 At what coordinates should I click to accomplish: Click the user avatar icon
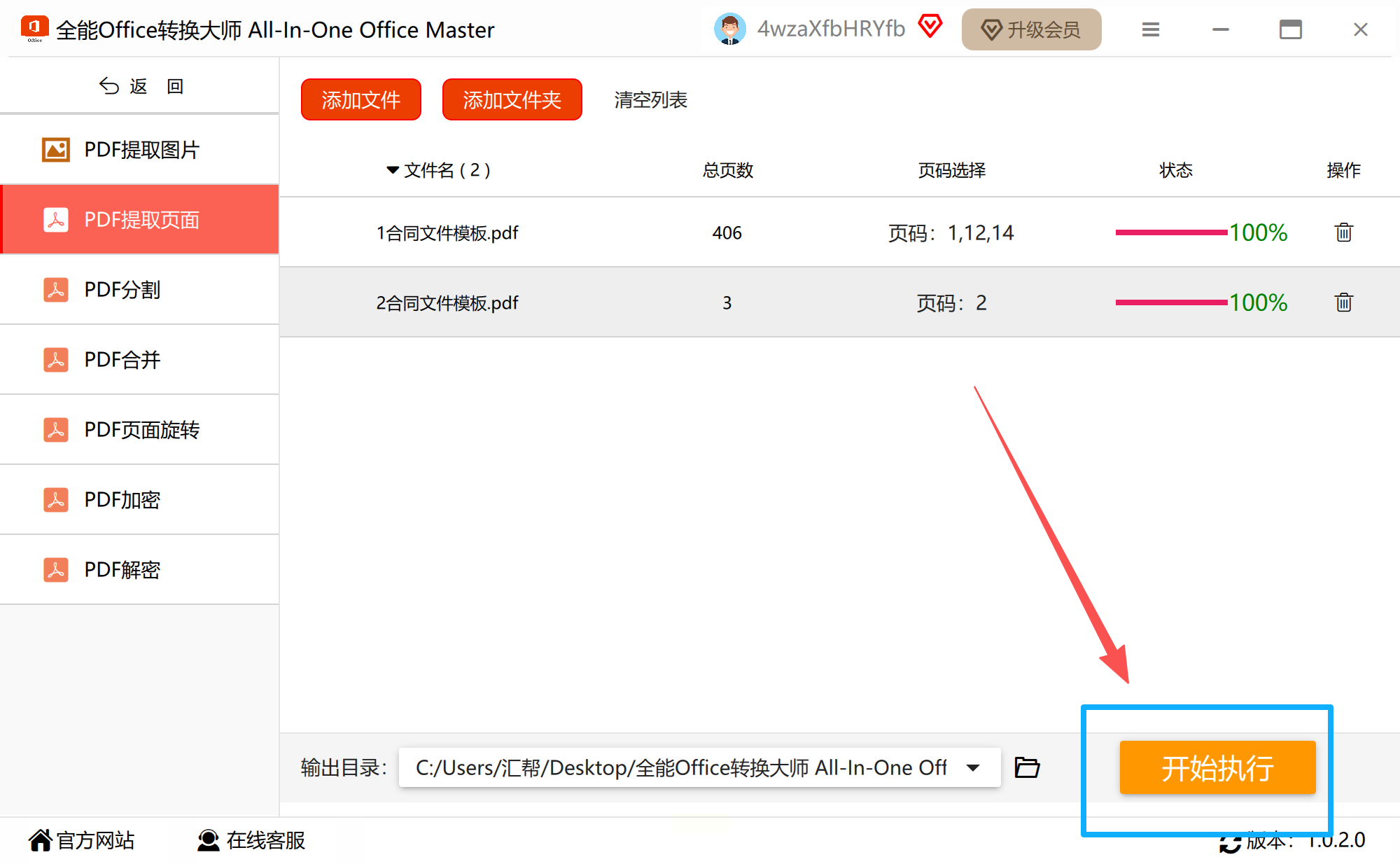729,29
